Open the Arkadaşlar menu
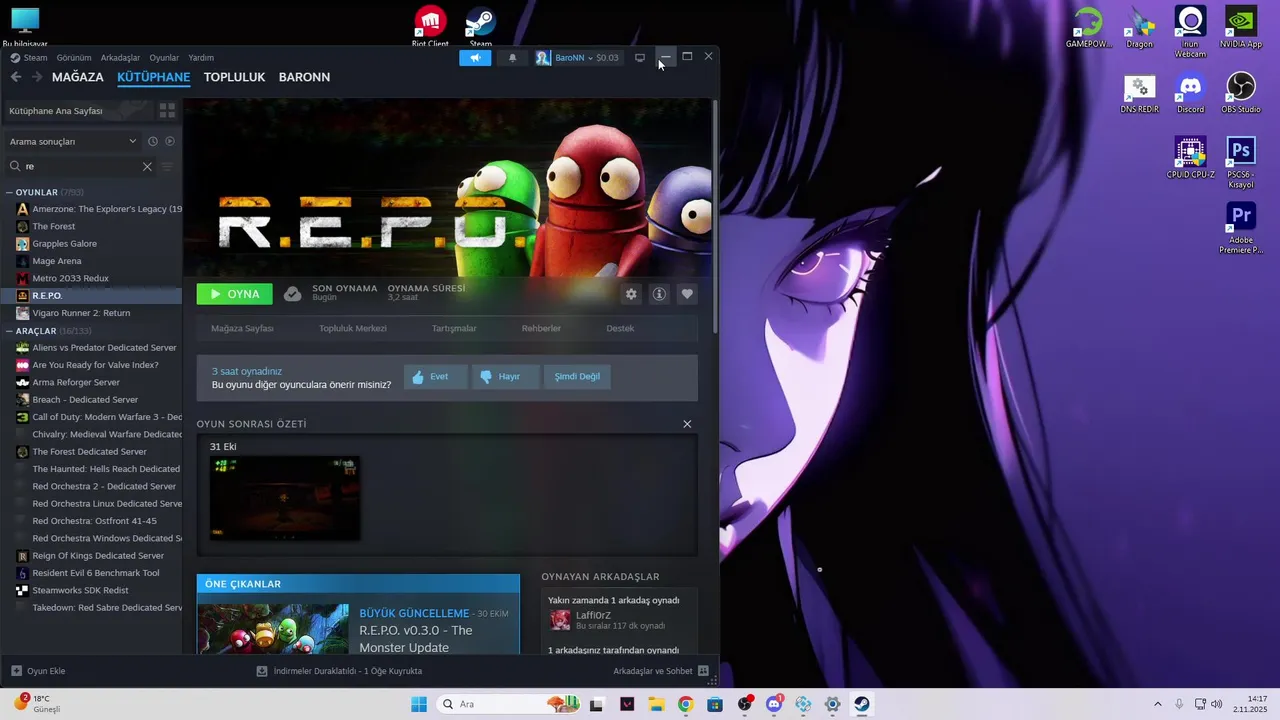Viewport: 1280px width, 720px height. point(121,58)
